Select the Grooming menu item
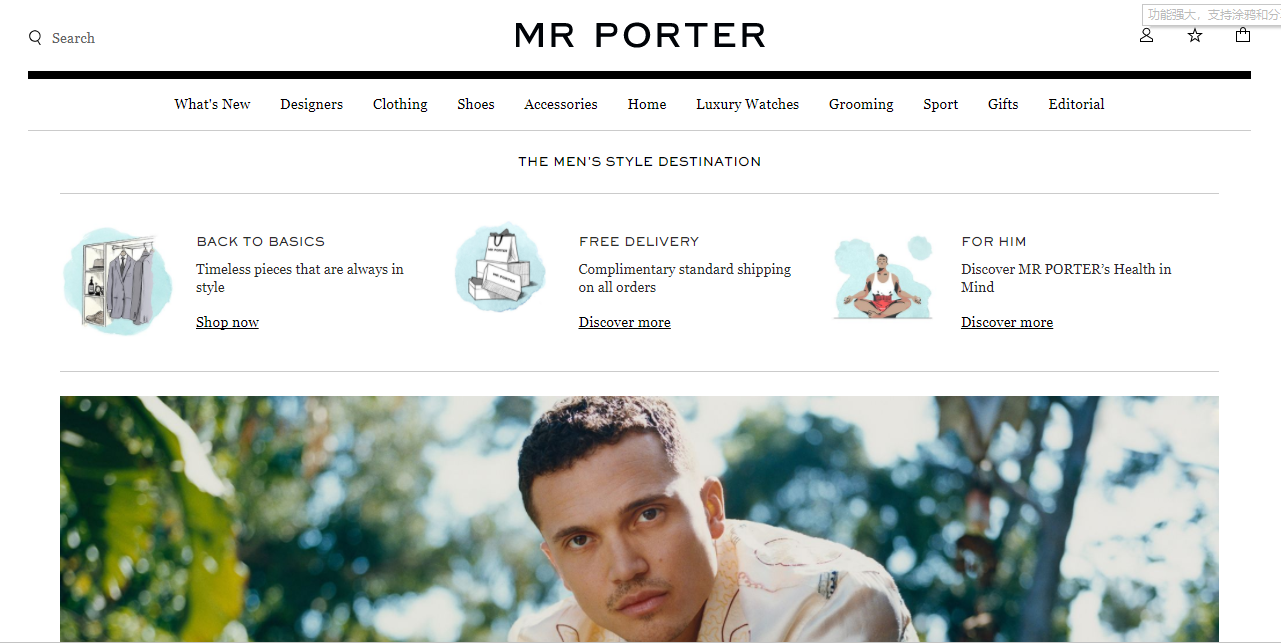This screenshot has width=1281, height=643. point(861,104)
